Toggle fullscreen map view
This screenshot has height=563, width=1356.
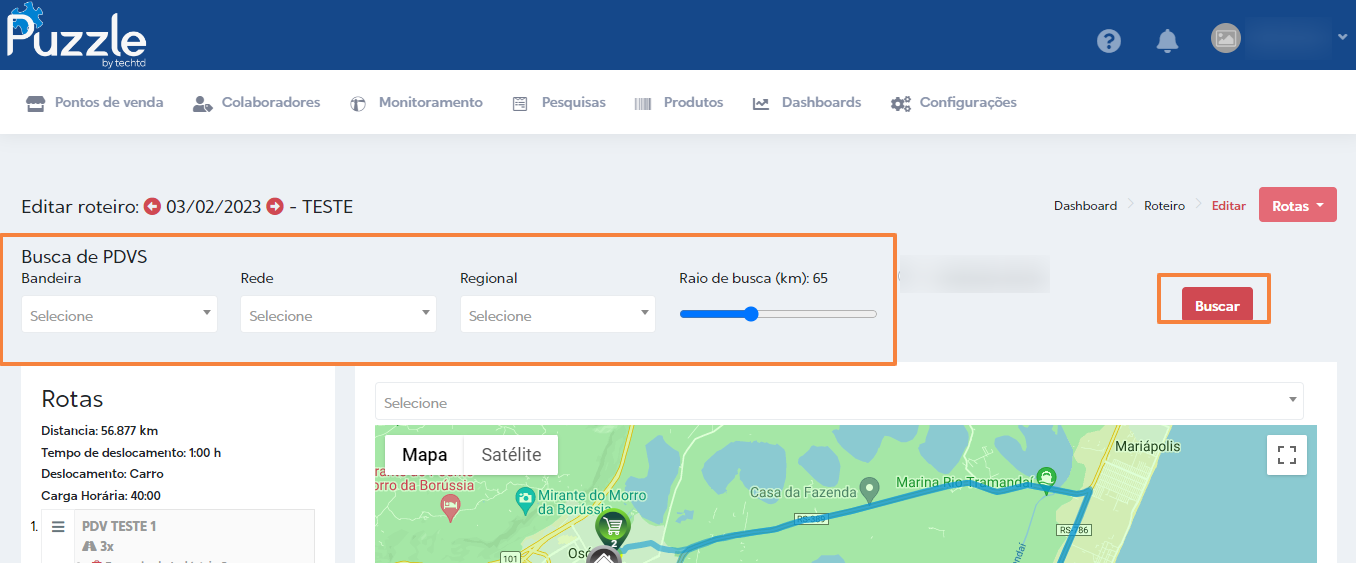(1287, 455)
